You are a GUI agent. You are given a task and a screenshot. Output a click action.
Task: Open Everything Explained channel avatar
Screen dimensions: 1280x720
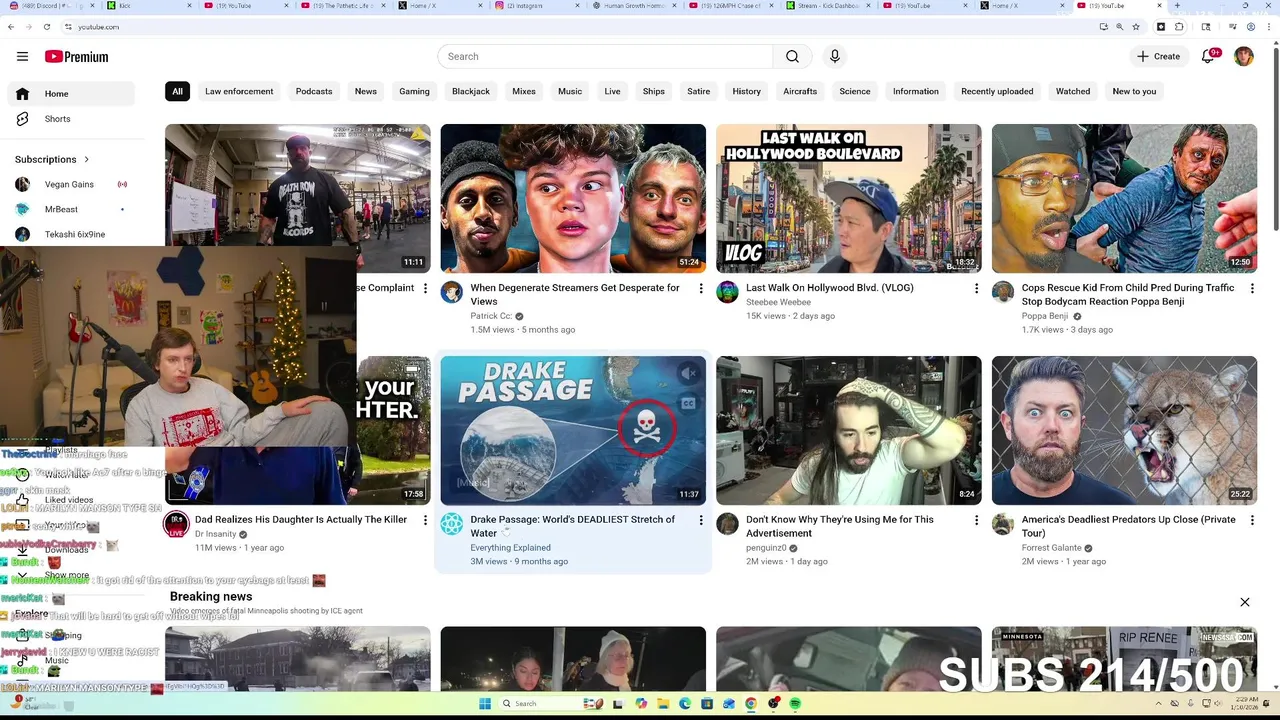(452, 524)
